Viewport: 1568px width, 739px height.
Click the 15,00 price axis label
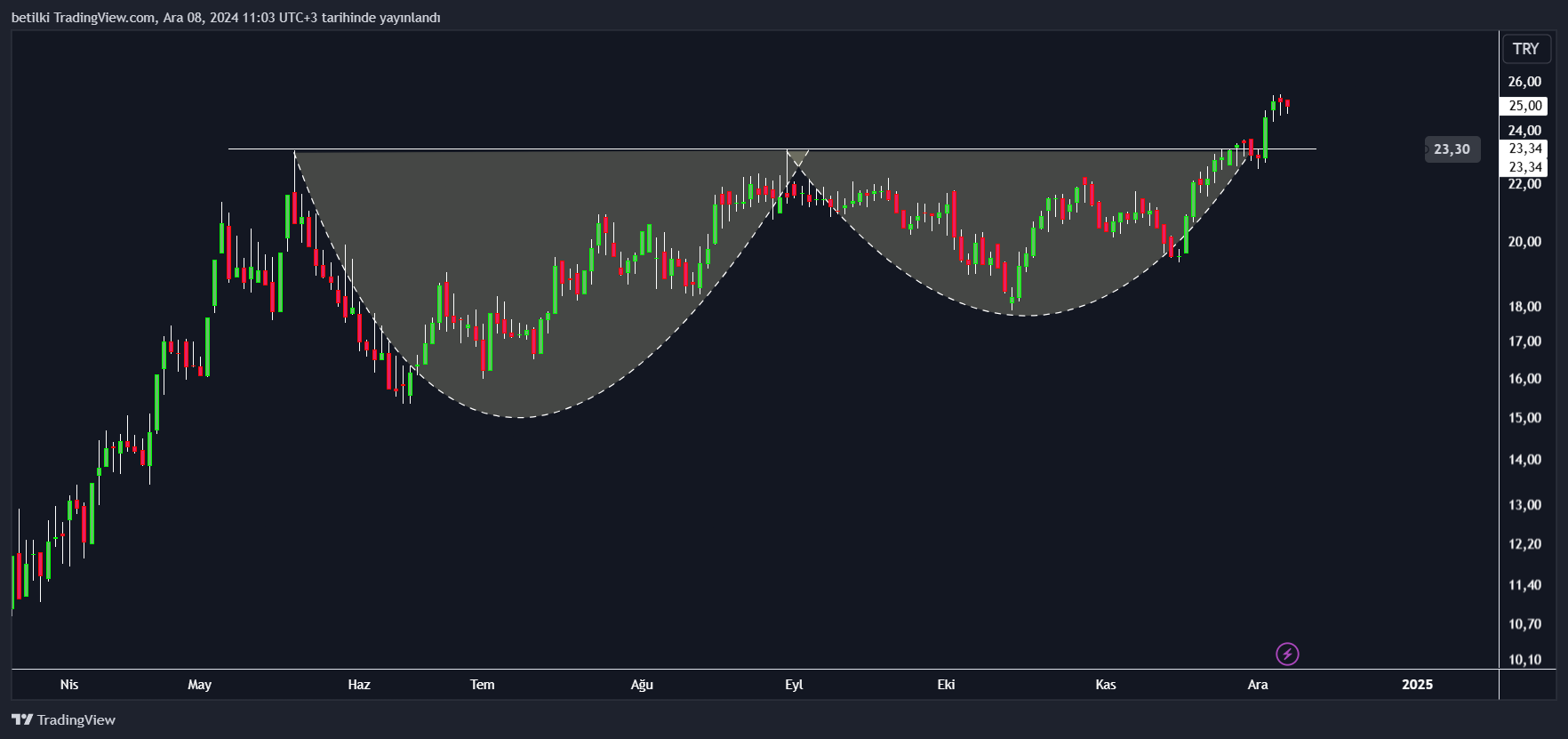[x=1524, y=418]
